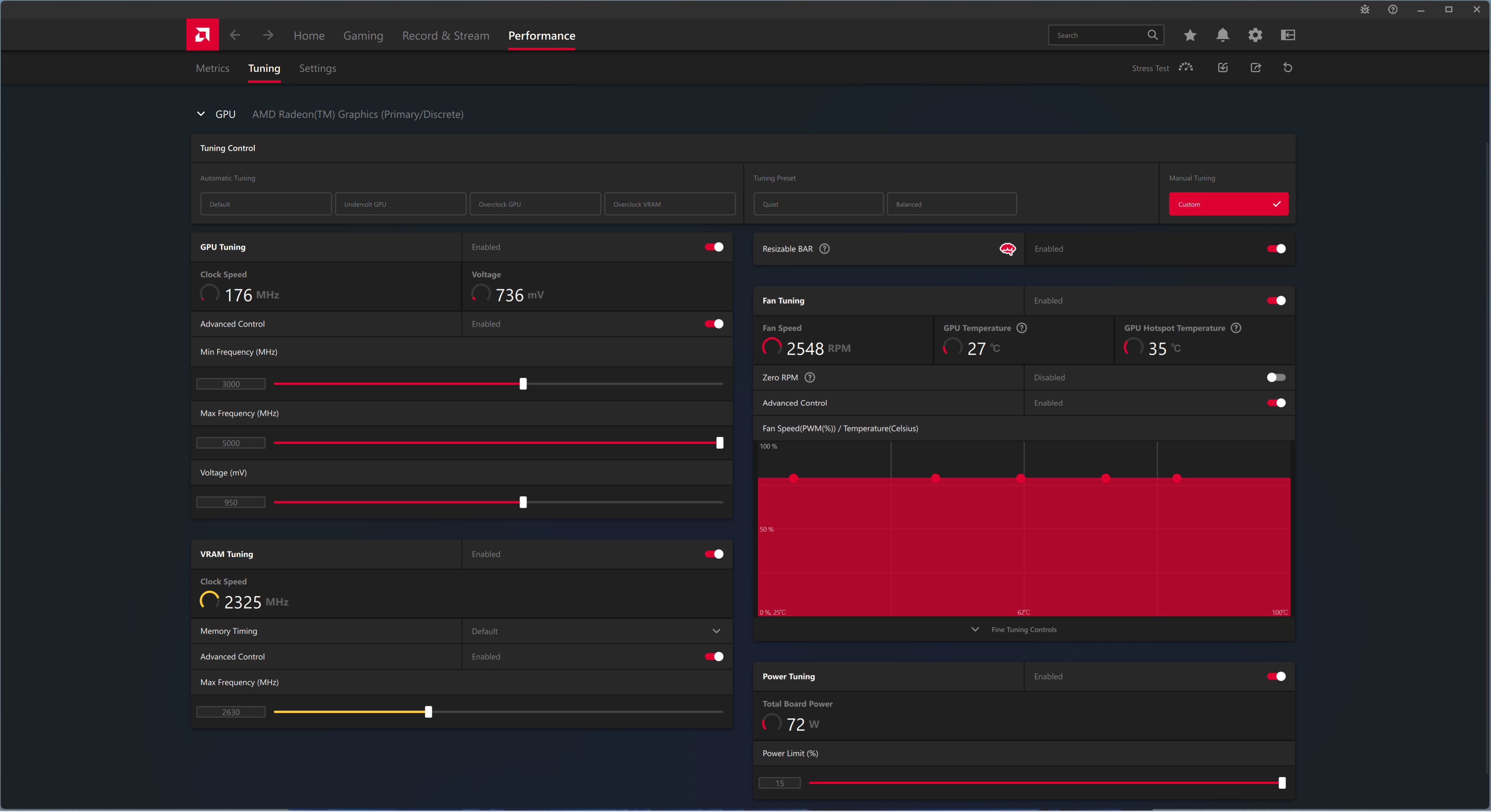1491x812 pixels.
Task: Enable the Zero RPM toggle
Action: (x=1276, y=377)
